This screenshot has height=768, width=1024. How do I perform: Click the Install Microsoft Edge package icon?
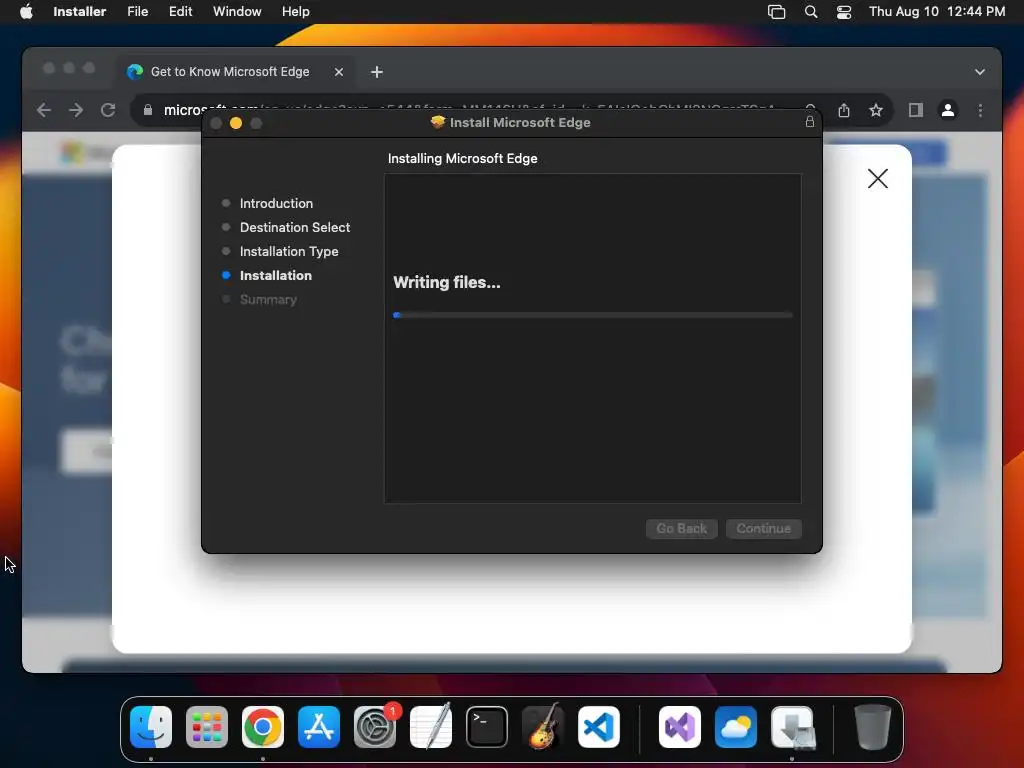tap(438, 122)
